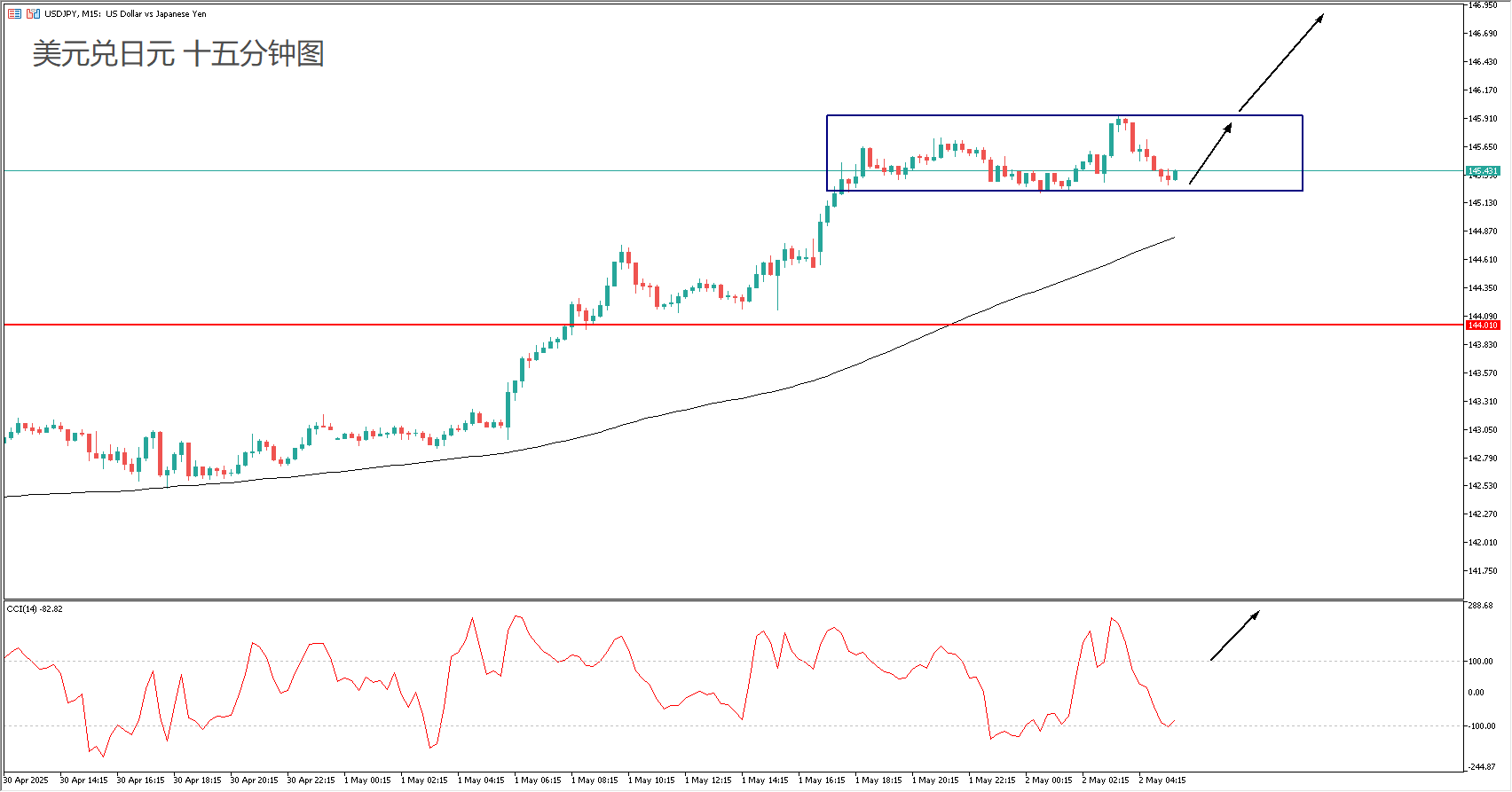Screen dimensions: 1512x792
Task: Click the teal 145.431 current price label
Action: (x=1482, y=171)
